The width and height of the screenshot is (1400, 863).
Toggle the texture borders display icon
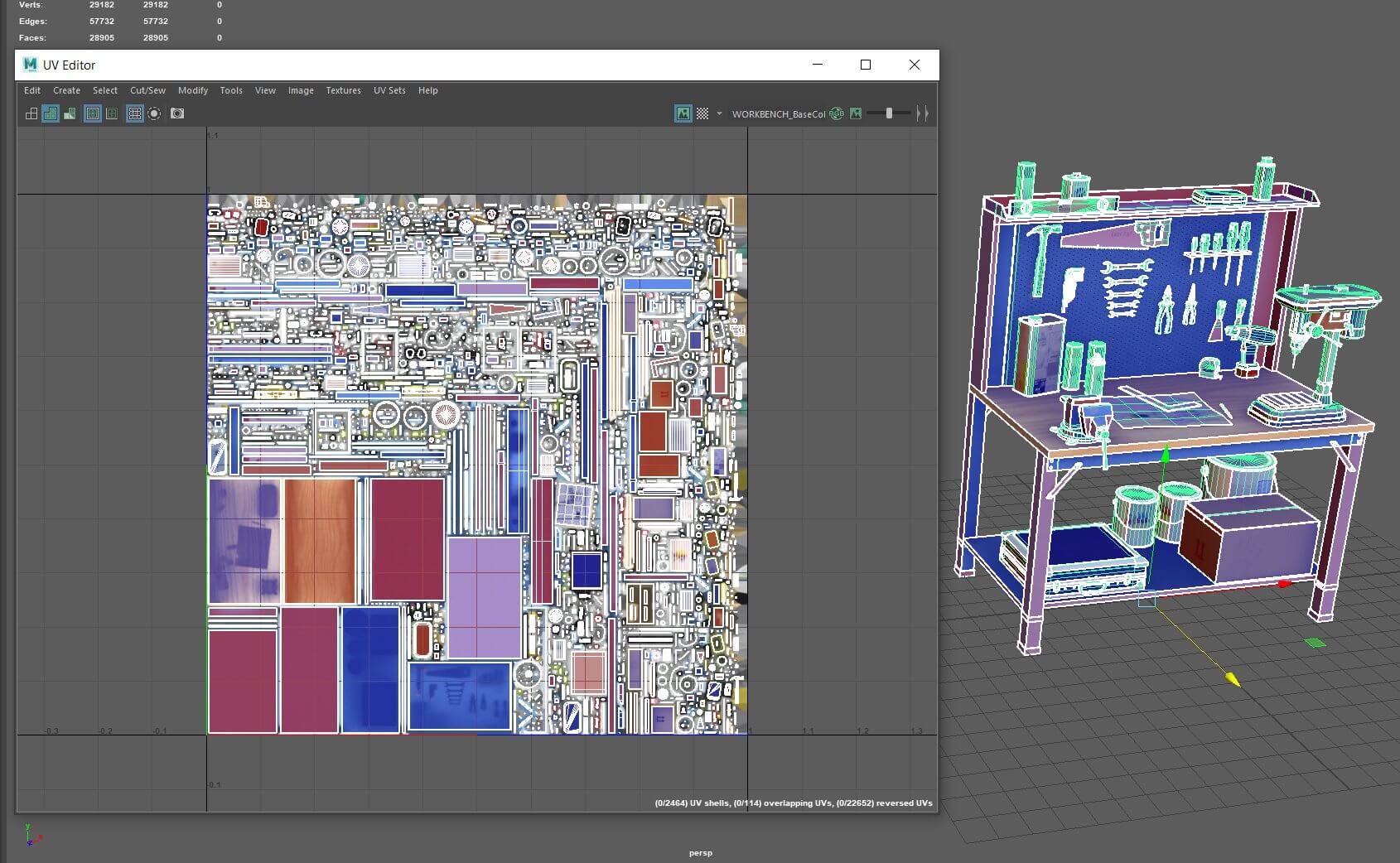pos(93,113)
